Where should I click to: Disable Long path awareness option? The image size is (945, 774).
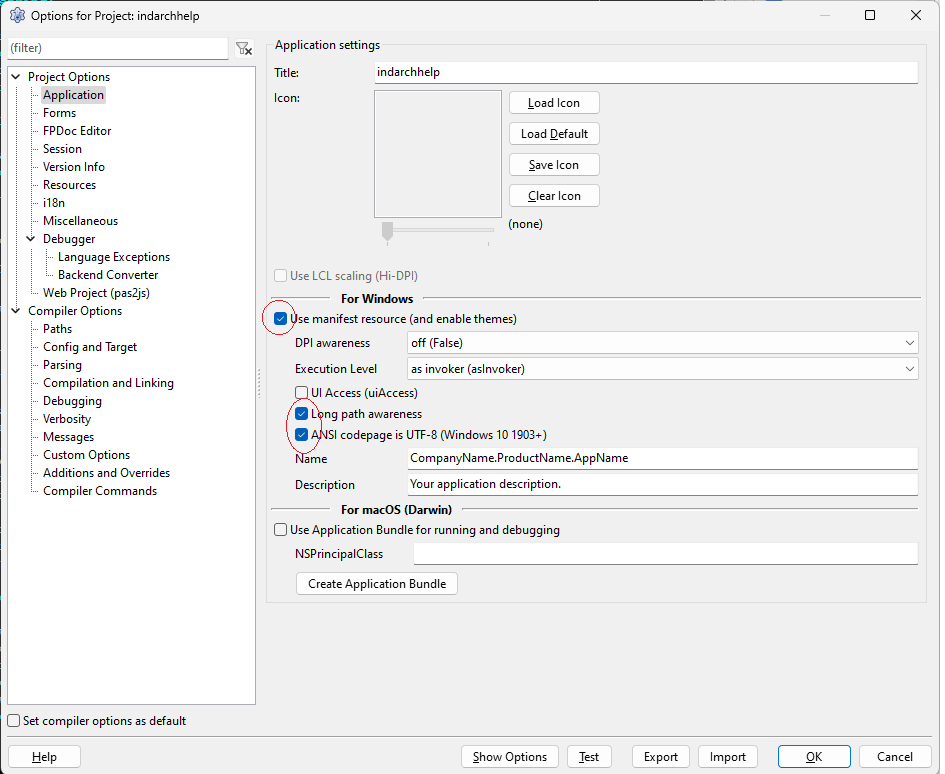[302, 414]
